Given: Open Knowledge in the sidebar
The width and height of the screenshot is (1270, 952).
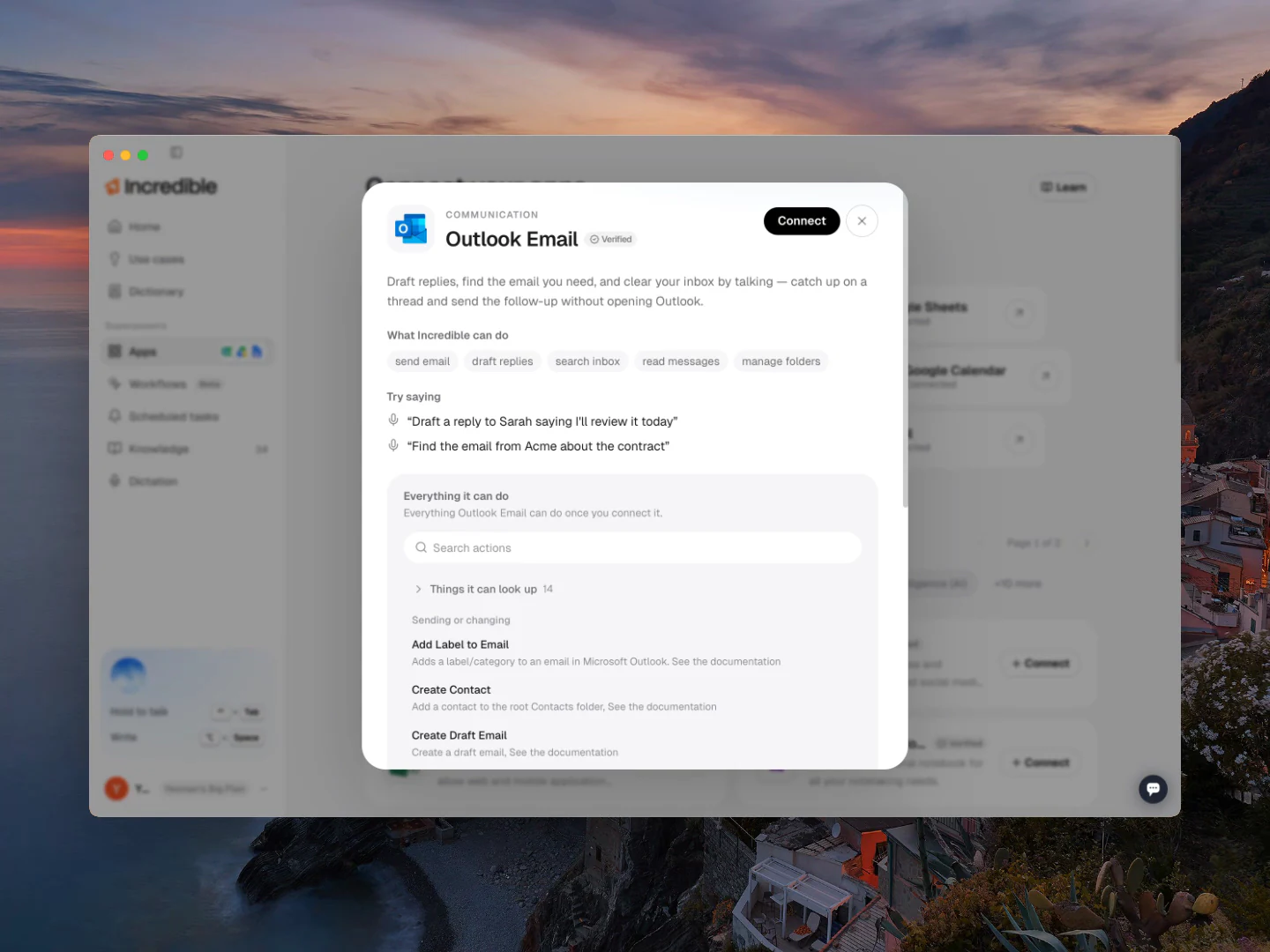Looking at the screenshot, I should (x=188, y=449).
